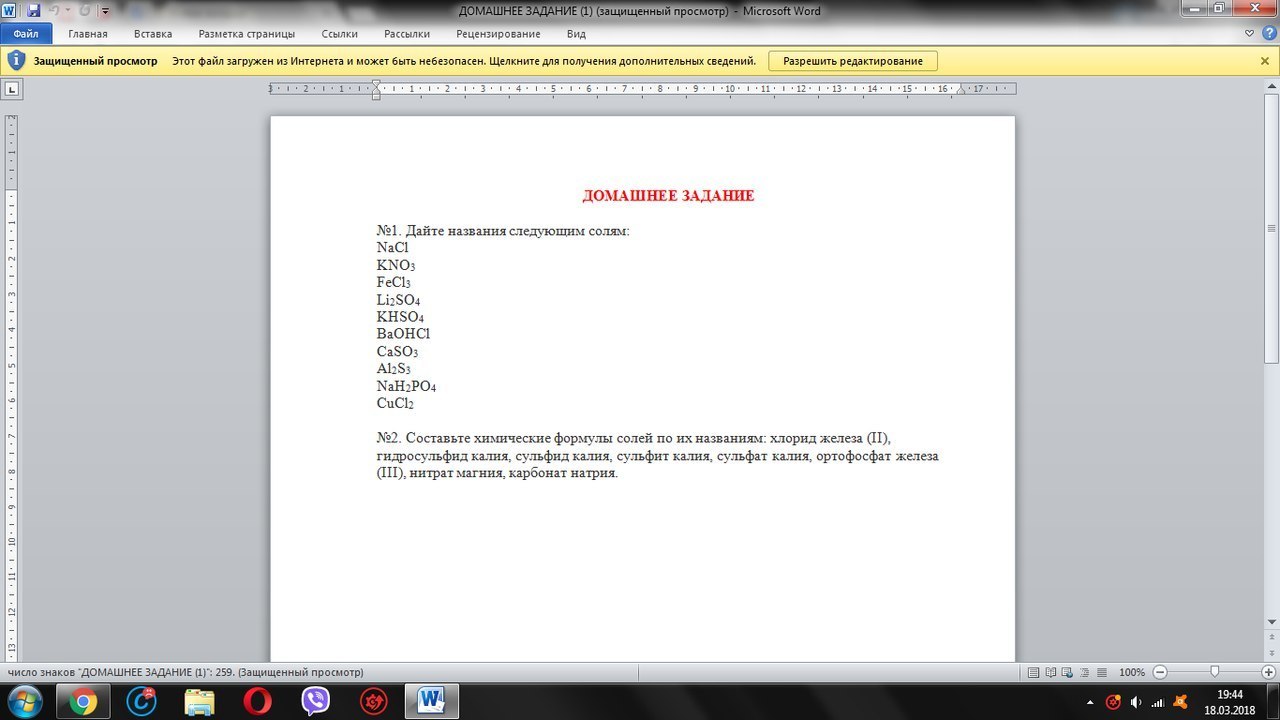Open Viber from the taskbar
1280x720 pixels.
pyautogui.click(x=315, y=701)
